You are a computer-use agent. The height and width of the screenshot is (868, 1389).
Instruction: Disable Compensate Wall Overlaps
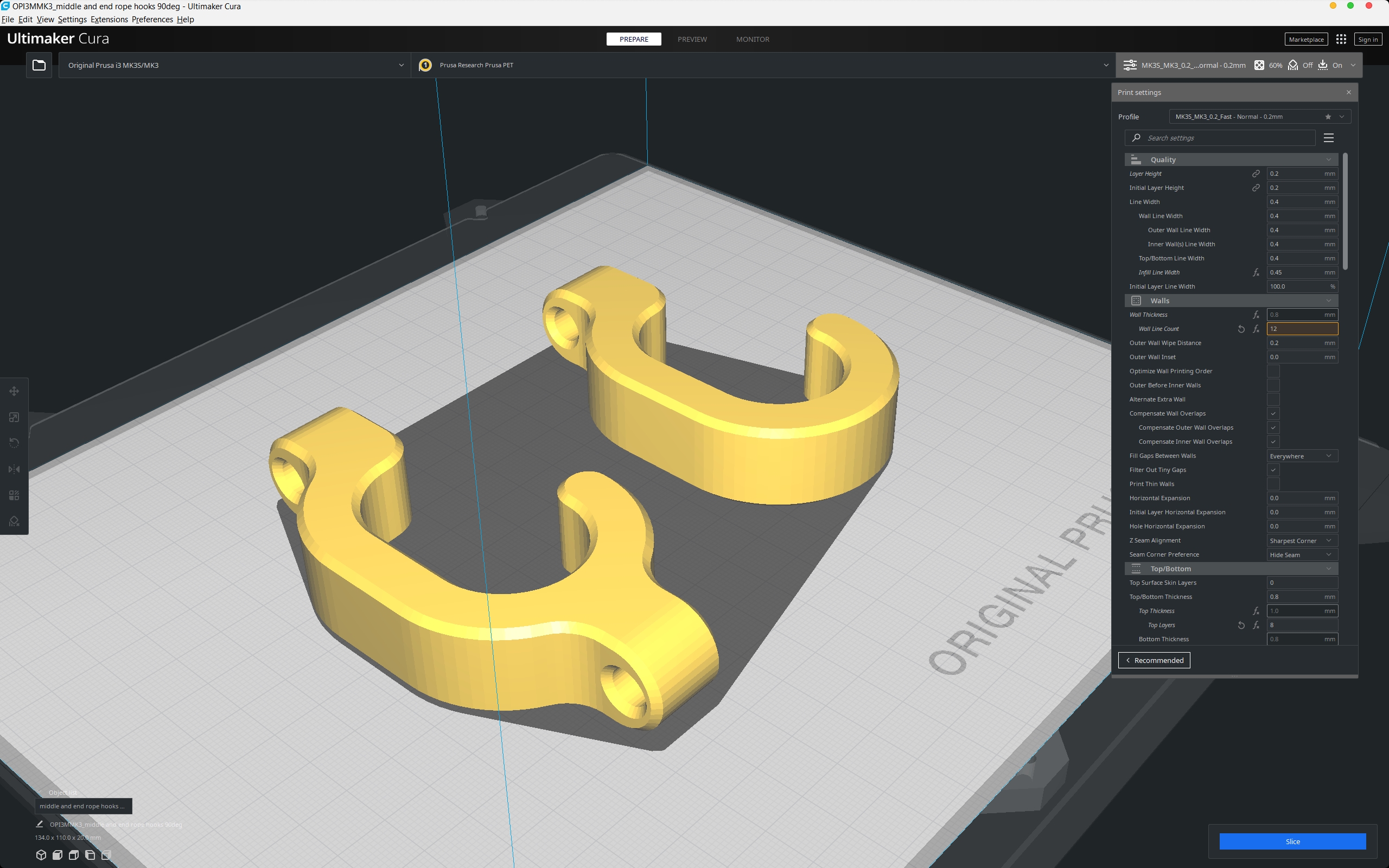coord(1273,413)
